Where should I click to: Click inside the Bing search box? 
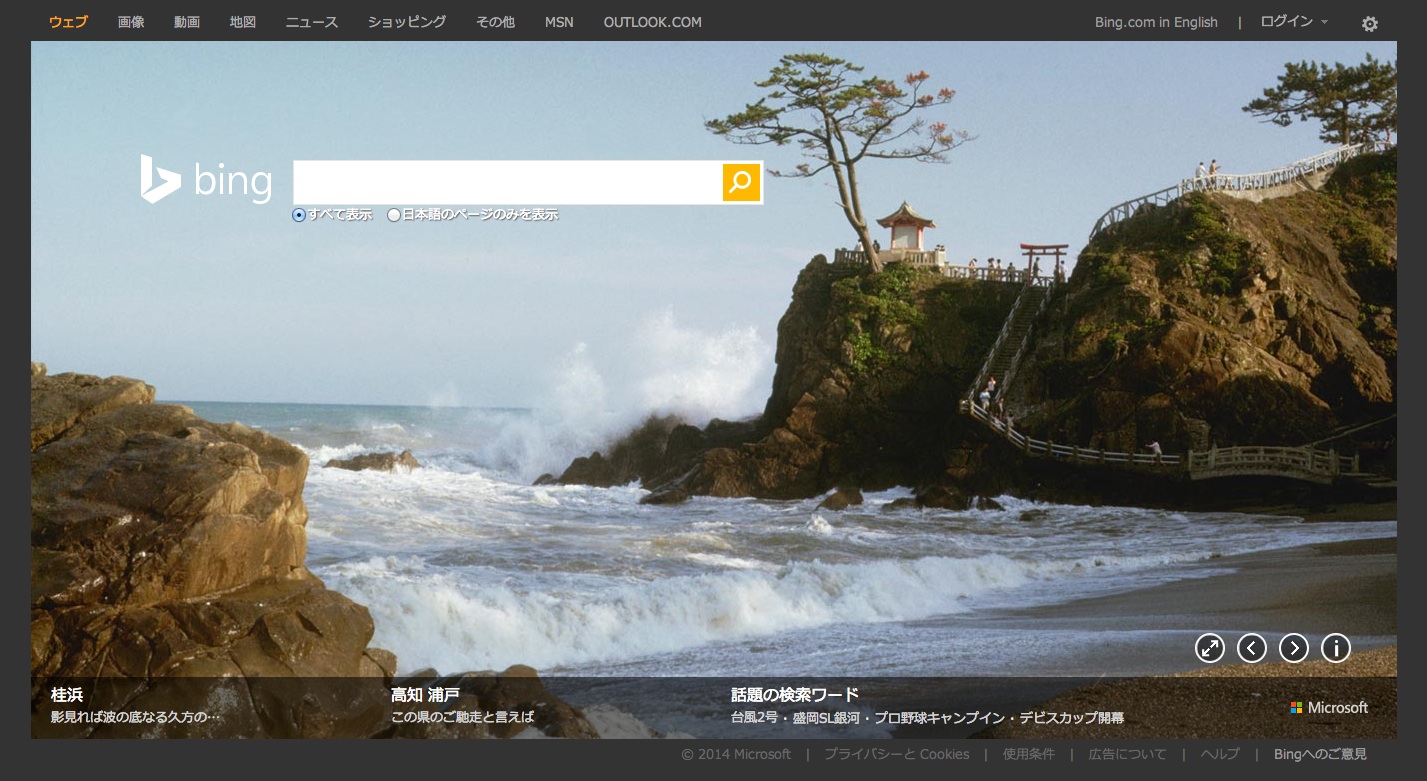pos(507,182)
